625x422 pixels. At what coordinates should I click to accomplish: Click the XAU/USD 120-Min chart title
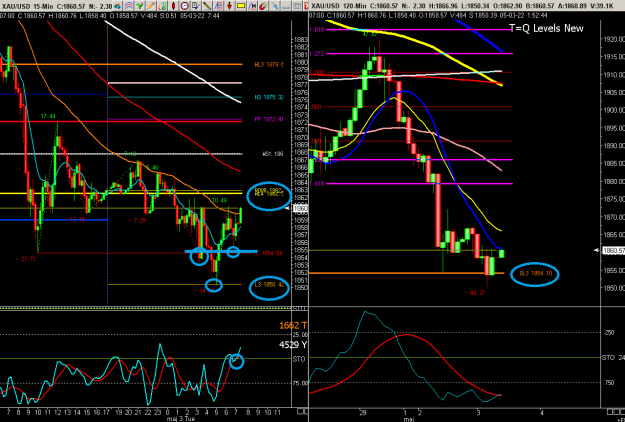[x=336, y=6]
